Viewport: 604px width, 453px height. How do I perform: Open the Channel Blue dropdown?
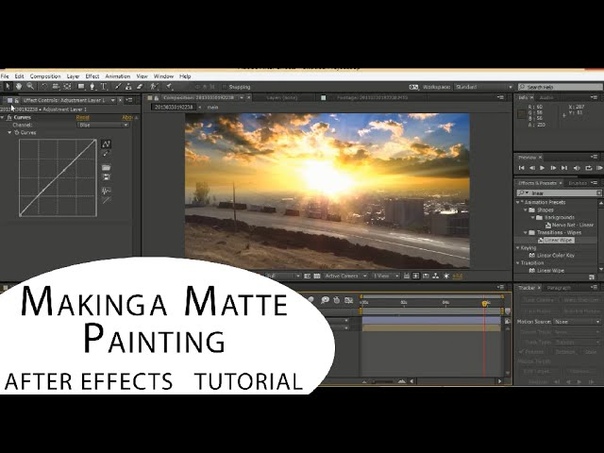coord(102,125)
